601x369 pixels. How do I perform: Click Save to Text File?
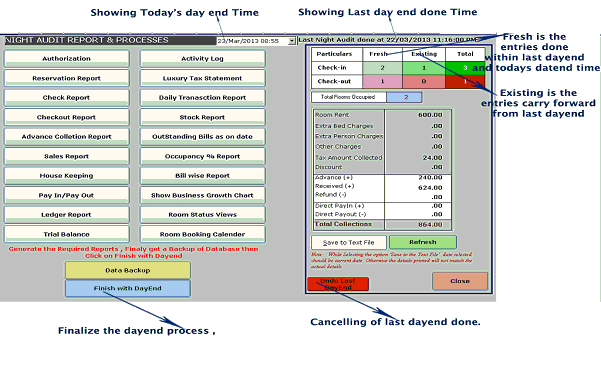tap(349, 243)
